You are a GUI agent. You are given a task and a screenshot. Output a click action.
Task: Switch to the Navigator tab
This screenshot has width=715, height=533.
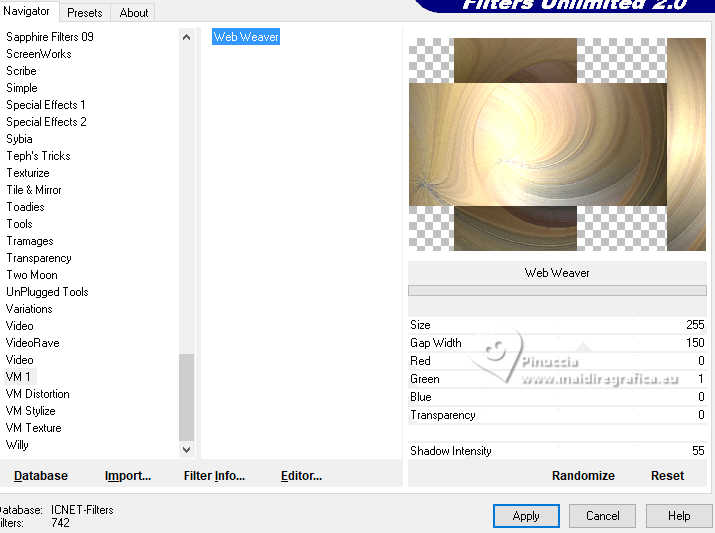click(x=26, y=11)
